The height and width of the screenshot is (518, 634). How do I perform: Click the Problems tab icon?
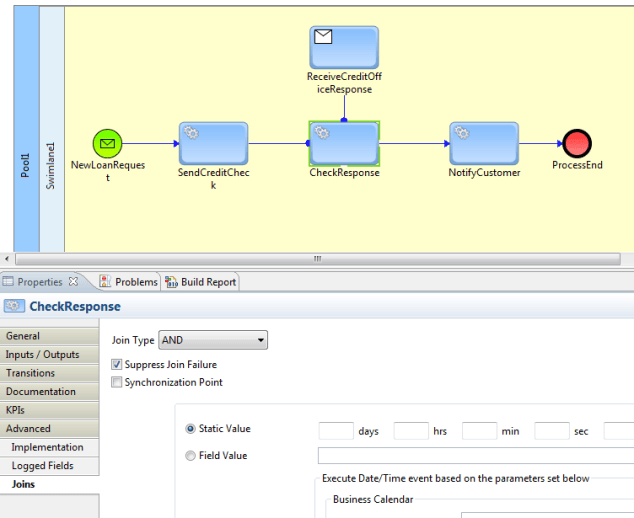click(x=105, y=281)
